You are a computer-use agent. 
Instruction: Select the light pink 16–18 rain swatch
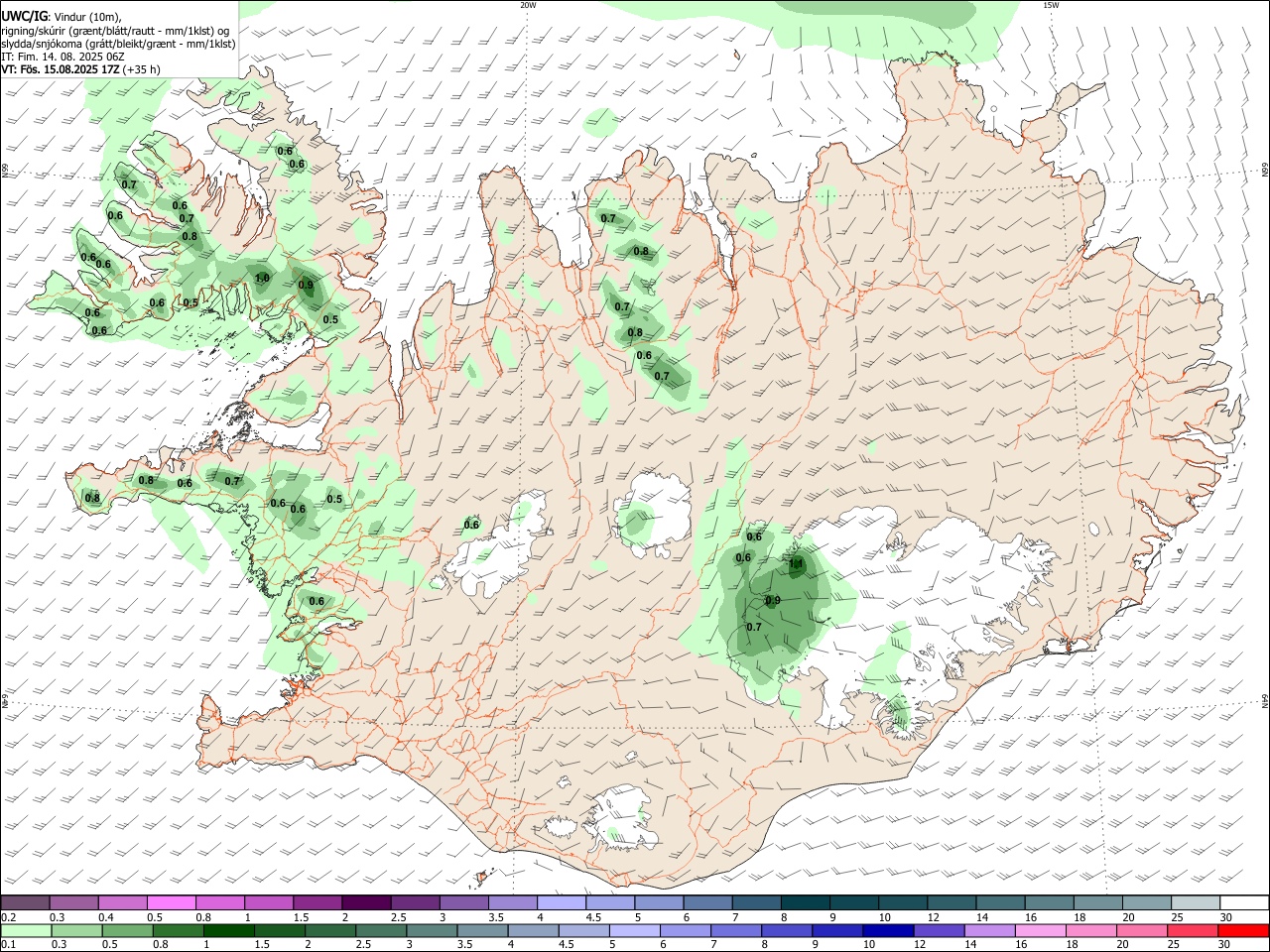coord(1039,931)
